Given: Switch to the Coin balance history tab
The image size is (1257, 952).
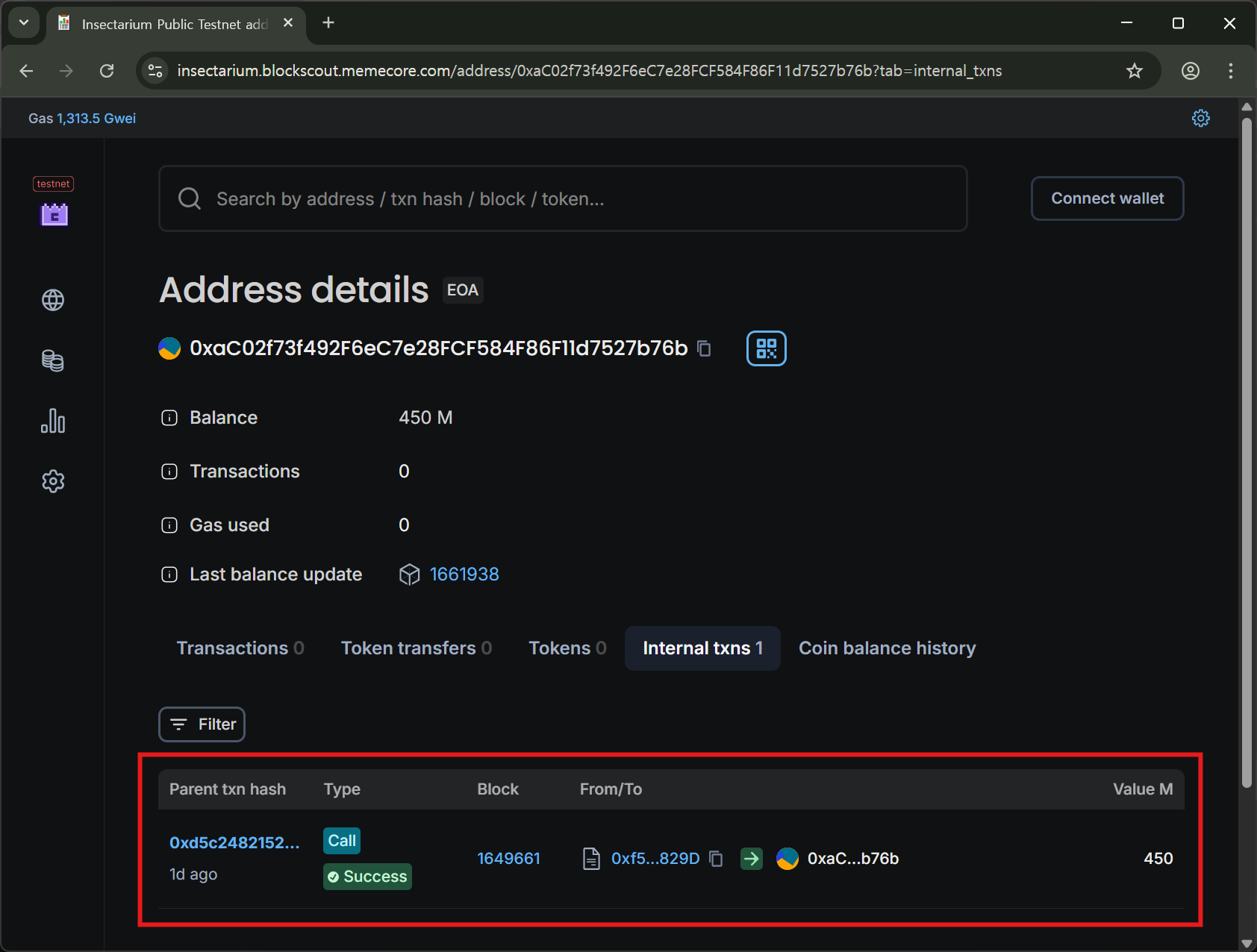Looking at the screenshot, I should (887, 648).
